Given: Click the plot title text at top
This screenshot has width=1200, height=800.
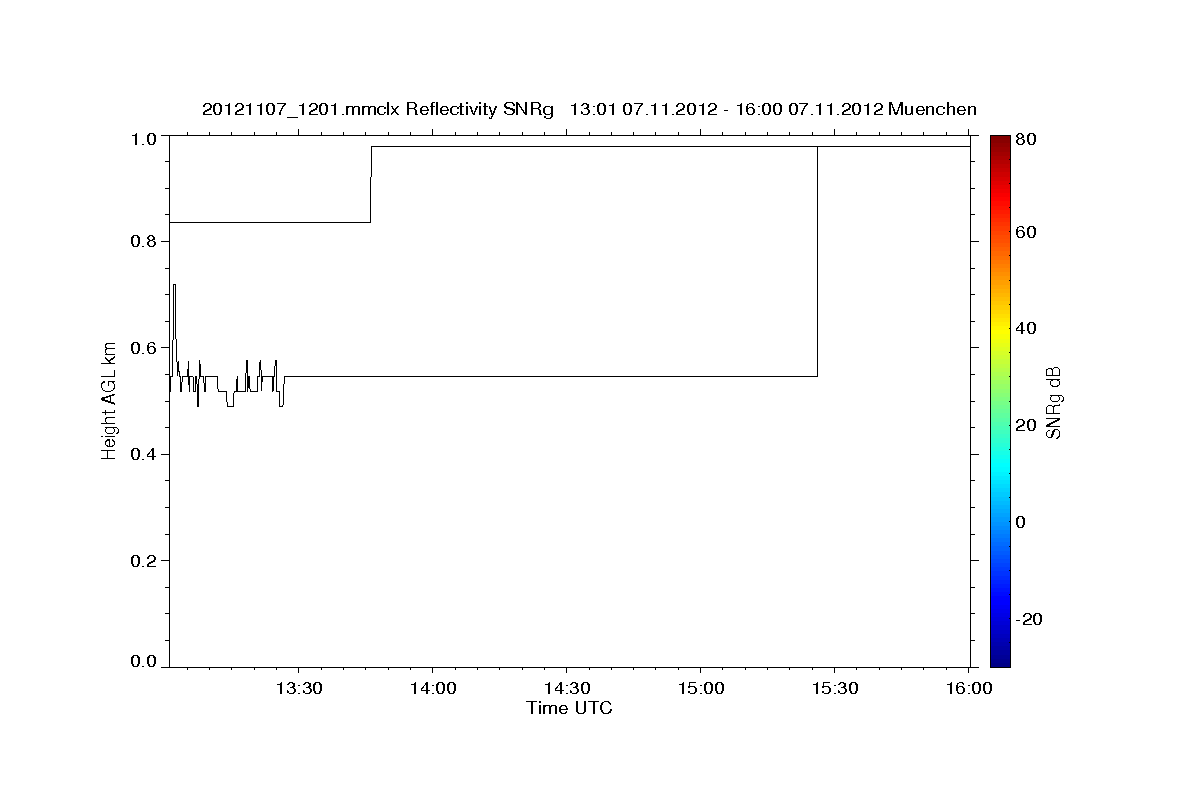Looking at the screenshot, I should coord(589,109).
